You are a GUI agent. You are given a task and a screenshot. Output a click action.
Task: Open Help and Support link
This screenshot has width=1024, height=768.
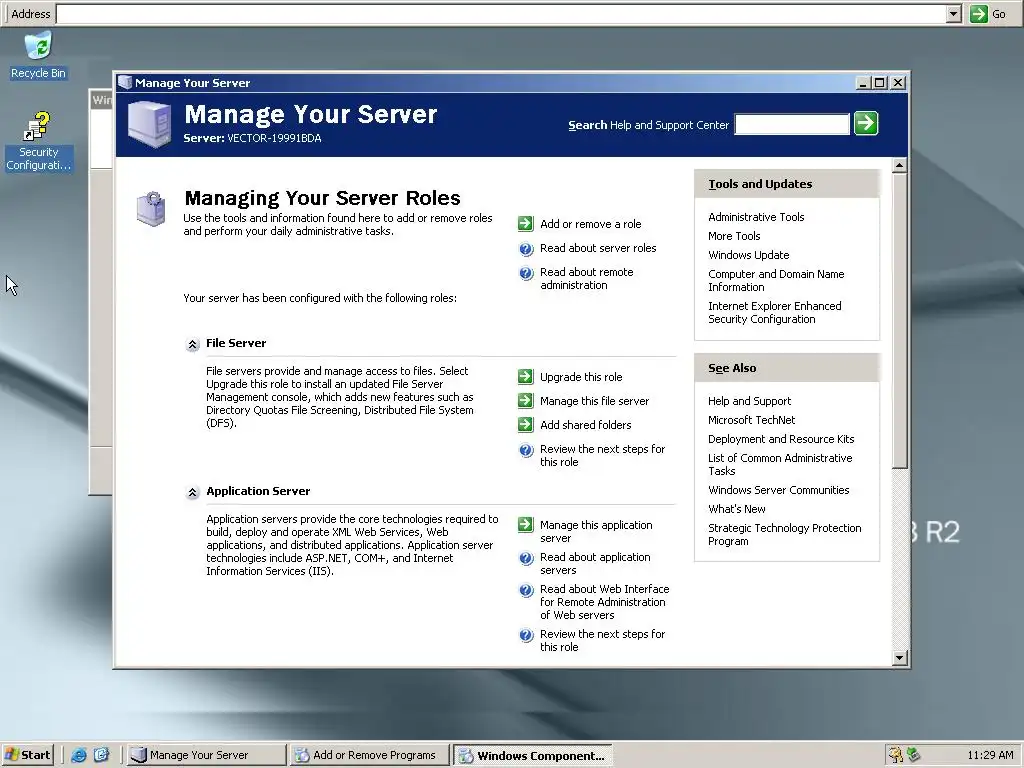[x=749, y=401]
